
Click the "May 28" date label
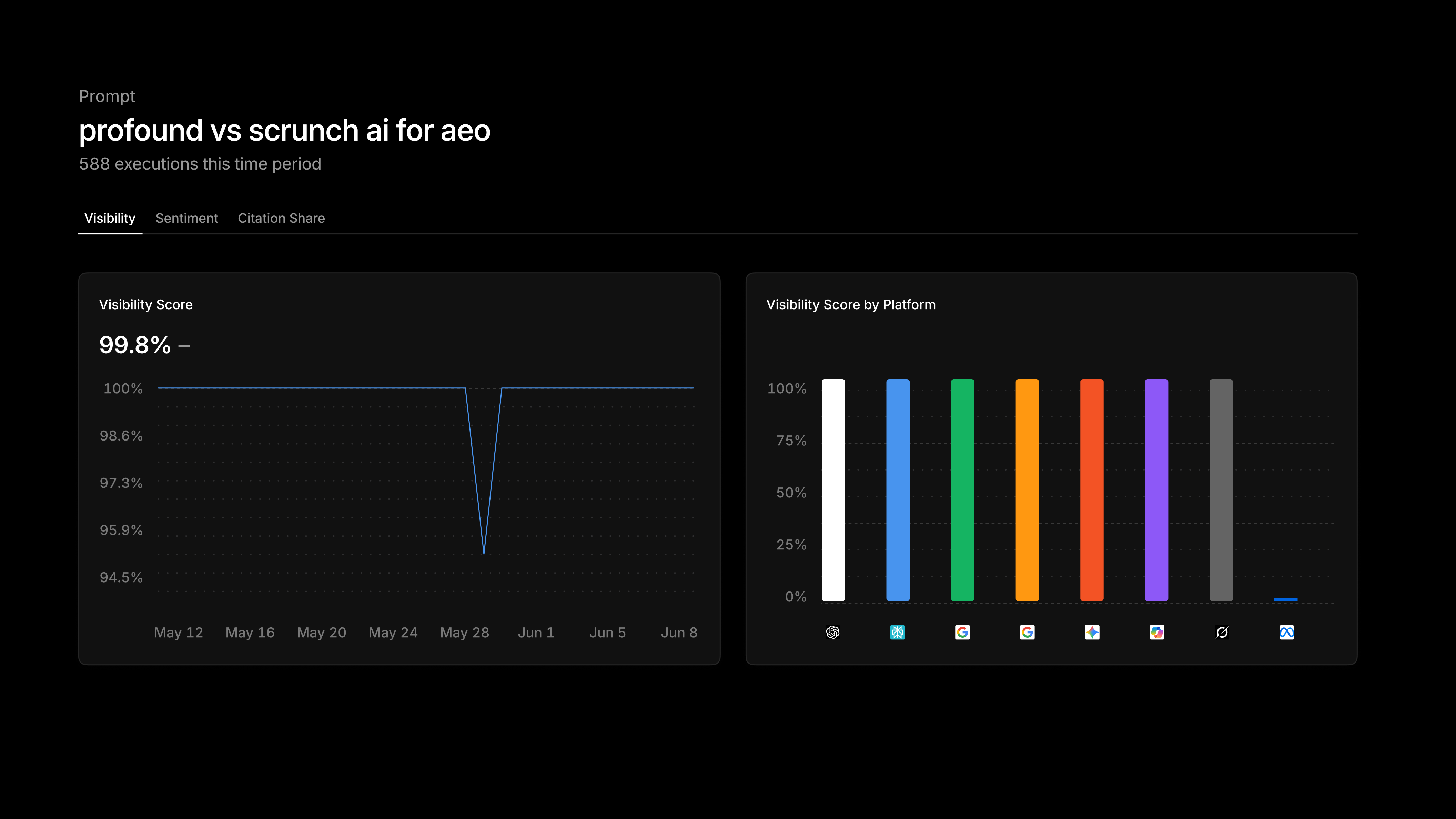(x=465, y=633)
